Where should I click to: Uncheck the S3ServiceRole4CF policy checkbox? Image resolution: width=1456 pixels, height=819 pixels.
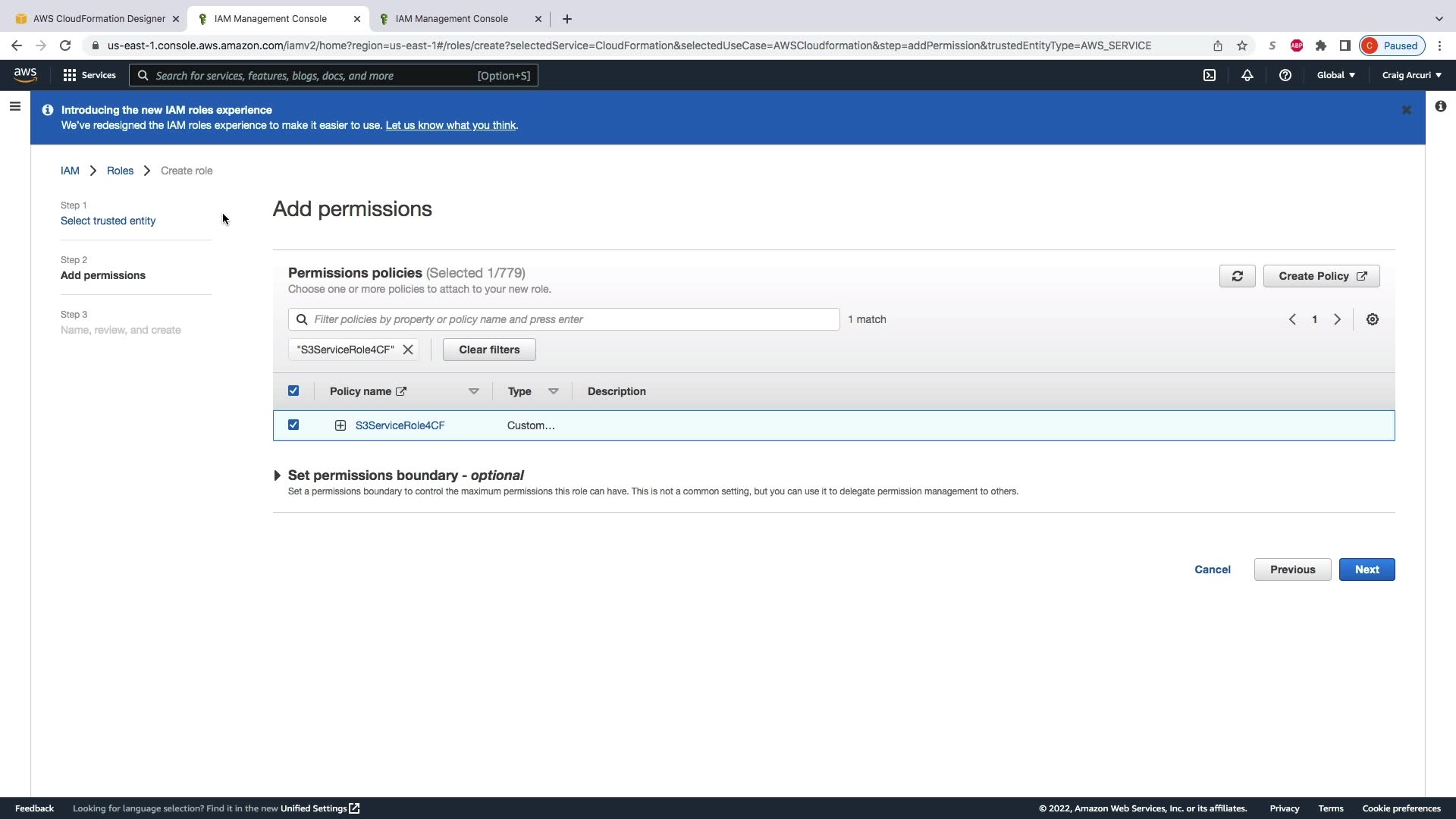(293, 425)
